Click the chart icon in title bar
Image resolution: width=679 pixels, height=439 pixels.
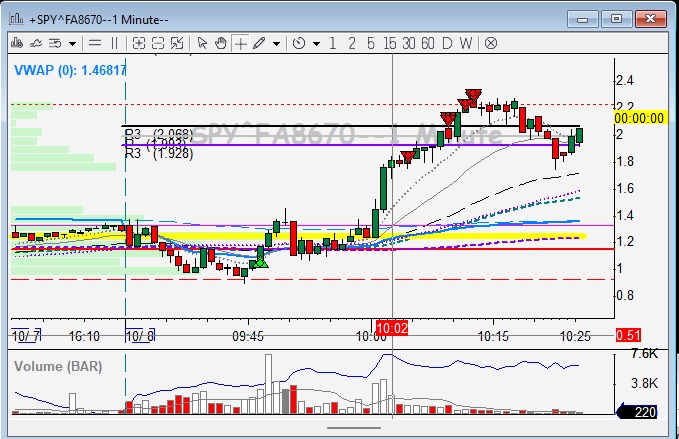16,19
